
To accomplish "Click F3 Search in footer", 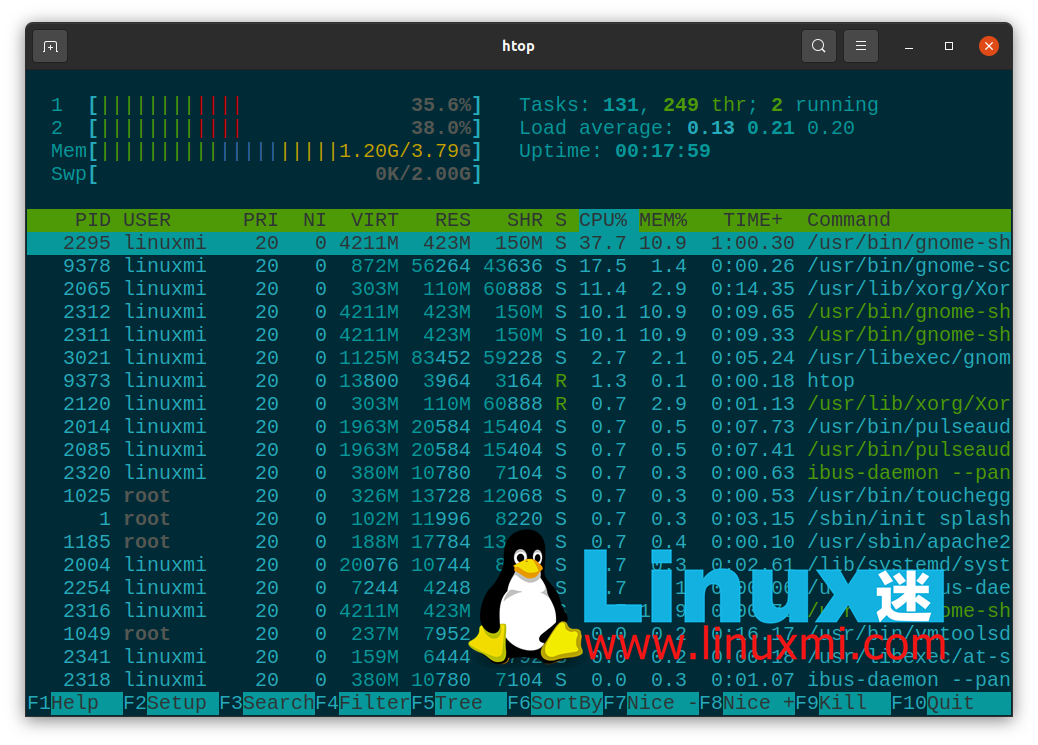I will pos(267,703).
